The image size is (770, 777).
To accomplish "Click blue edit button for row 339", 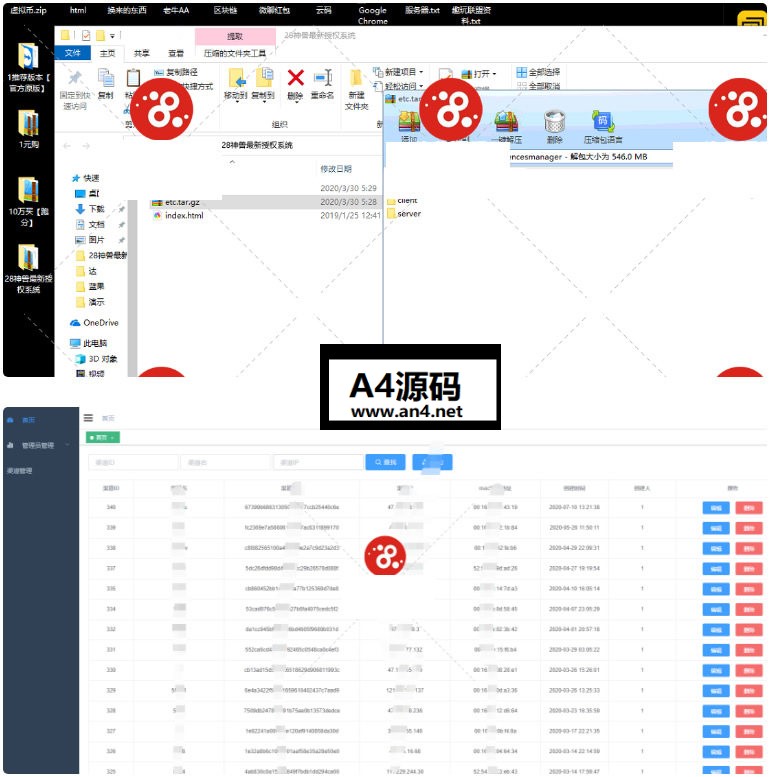I will pos(716,527).
